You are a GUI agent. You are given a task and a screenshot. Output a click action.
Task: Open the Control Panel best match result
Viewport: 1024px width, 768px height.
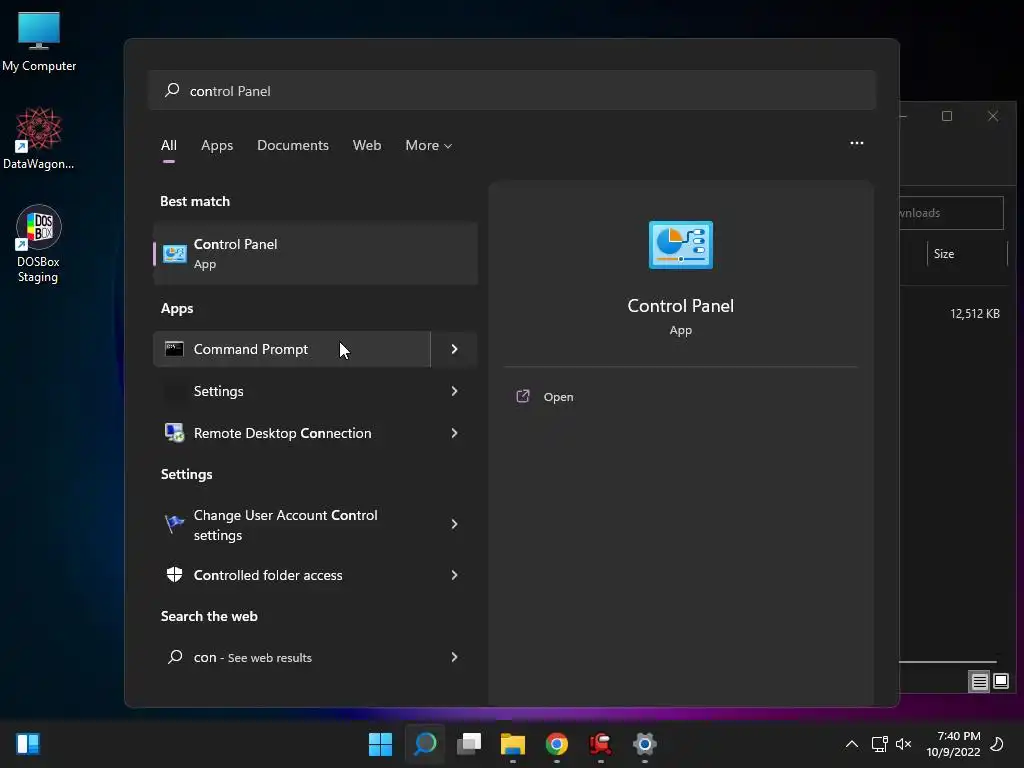point(315,253)
